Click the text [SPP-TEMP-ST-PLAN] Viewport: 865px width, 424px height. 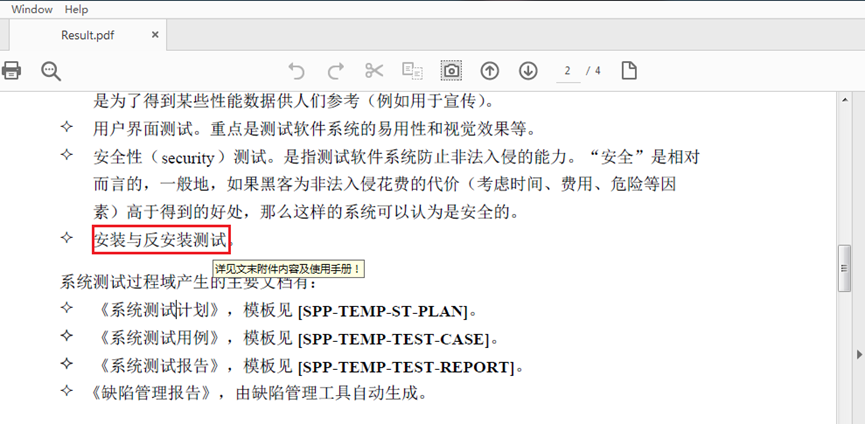[382, 312]
